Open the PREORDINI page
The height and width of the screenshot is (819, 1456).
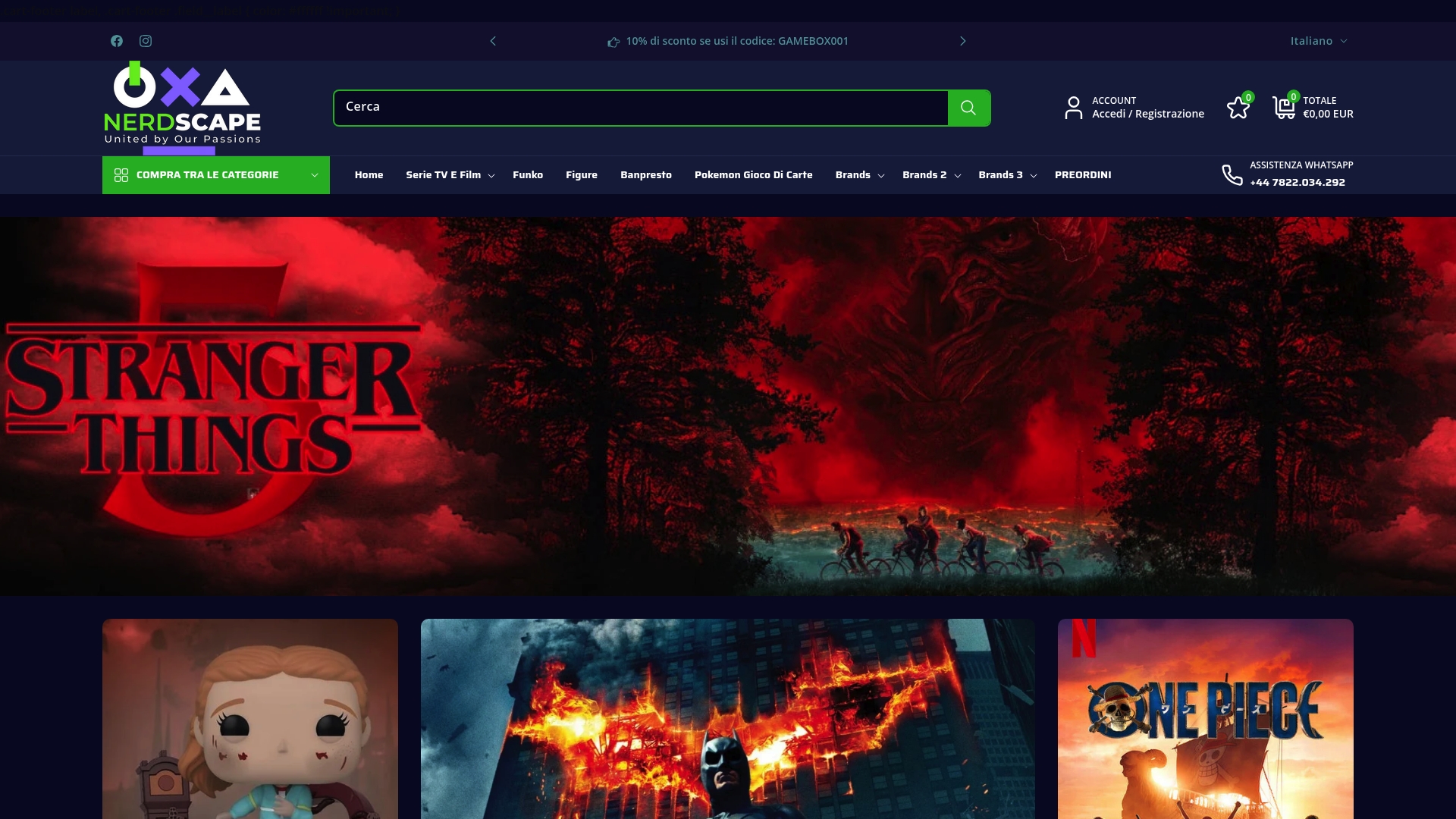click(x=1082, y=174)
